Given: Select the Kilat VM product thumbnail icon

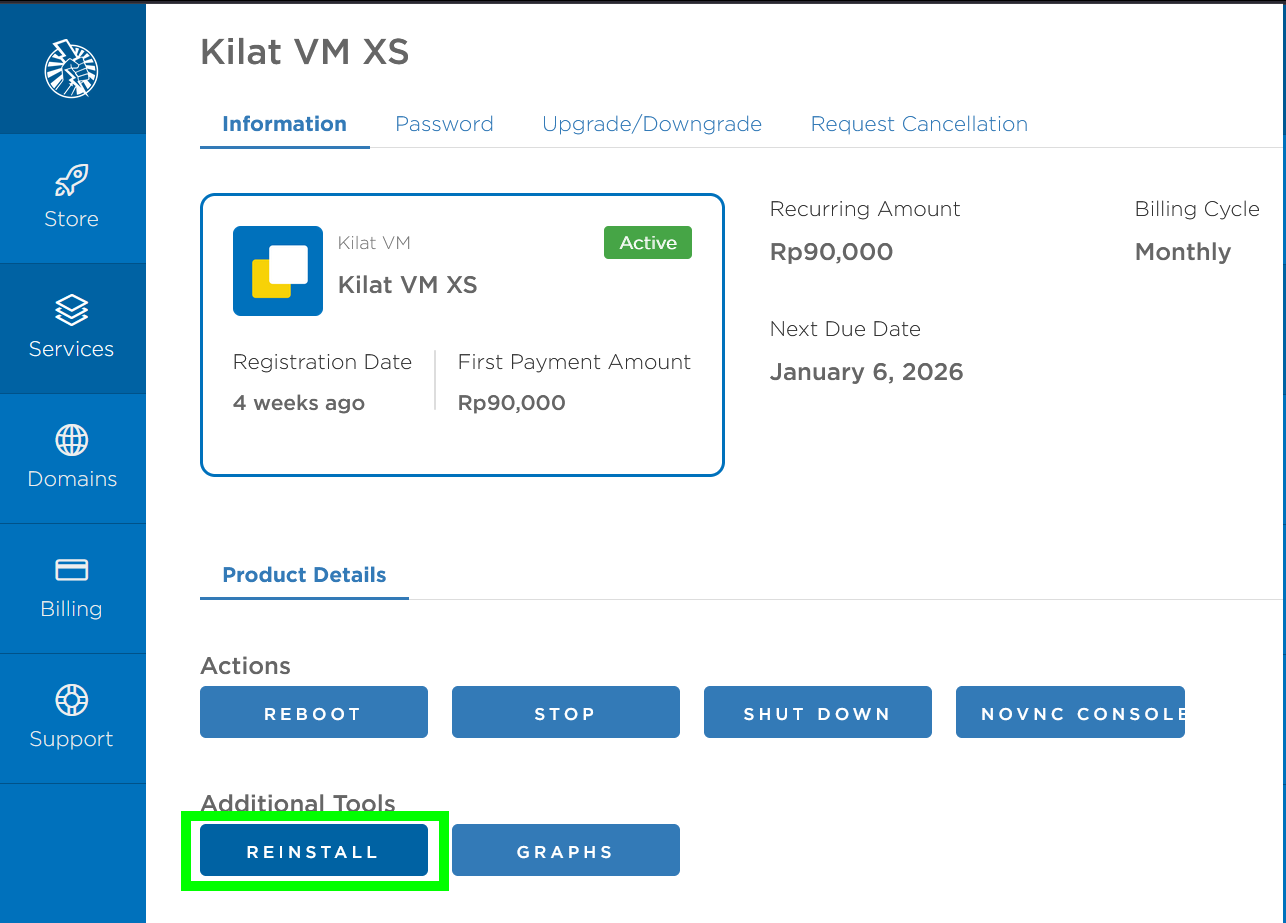Looking at the screenshot, I should (278, 271).
